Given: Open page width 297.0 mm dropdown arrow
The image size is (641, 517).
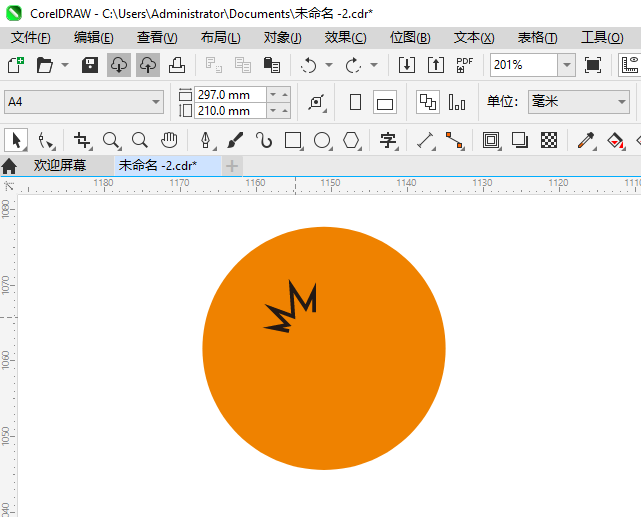Looking at the screenshot, I should pos(273,95).
